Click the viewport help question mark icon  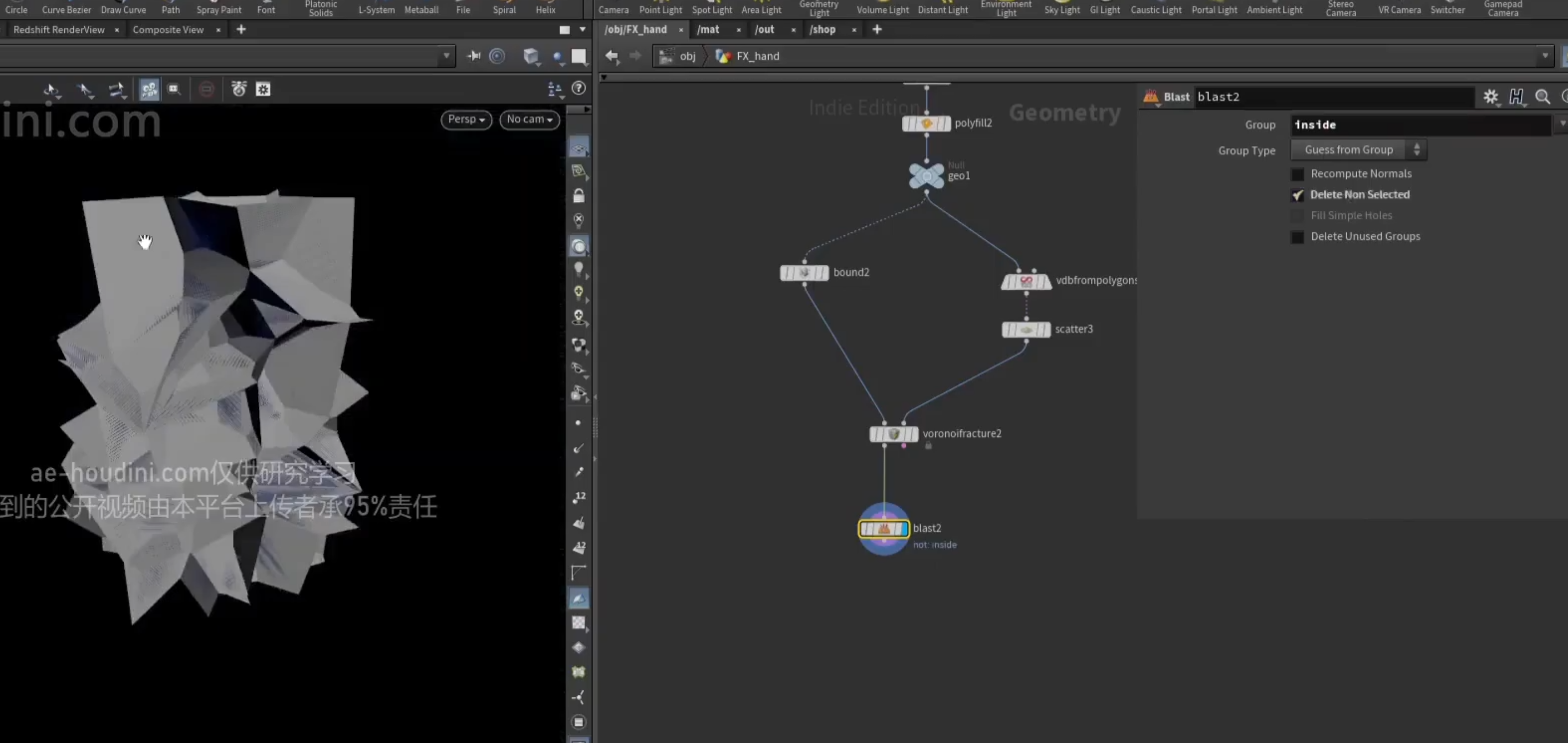pos(579,89)
